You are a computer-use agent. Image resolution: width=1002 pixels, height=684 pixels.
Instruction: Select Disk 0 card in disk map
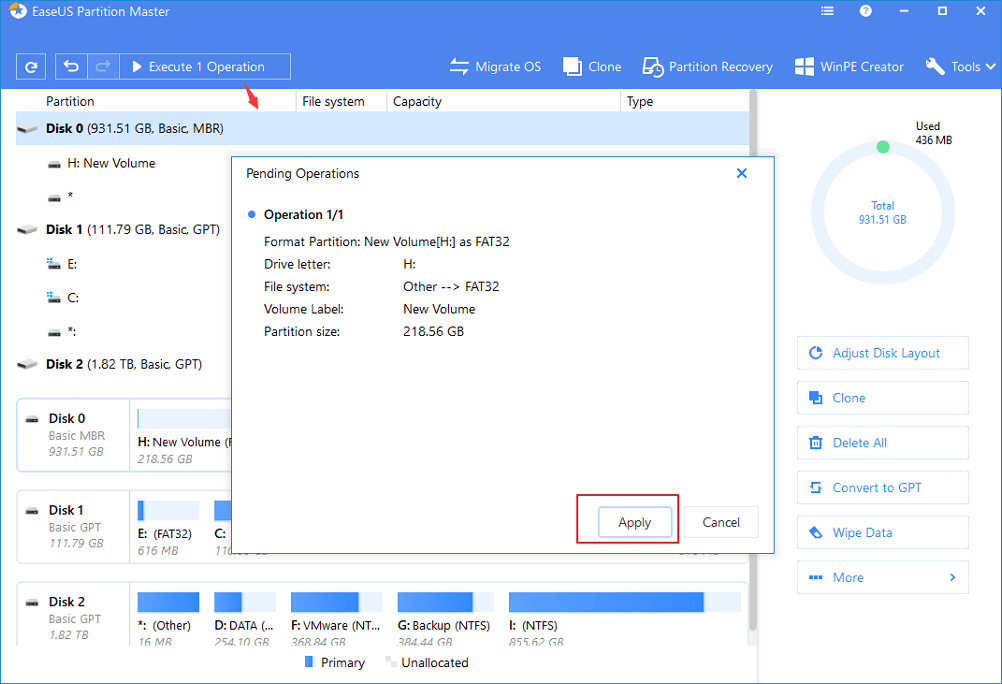[x=73, y=435]
